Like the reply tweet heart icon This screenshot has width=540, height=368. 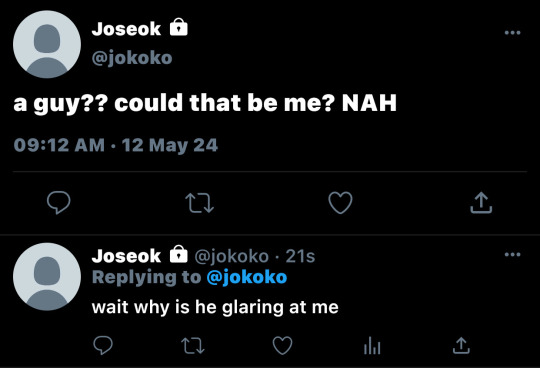click(282, 346)
